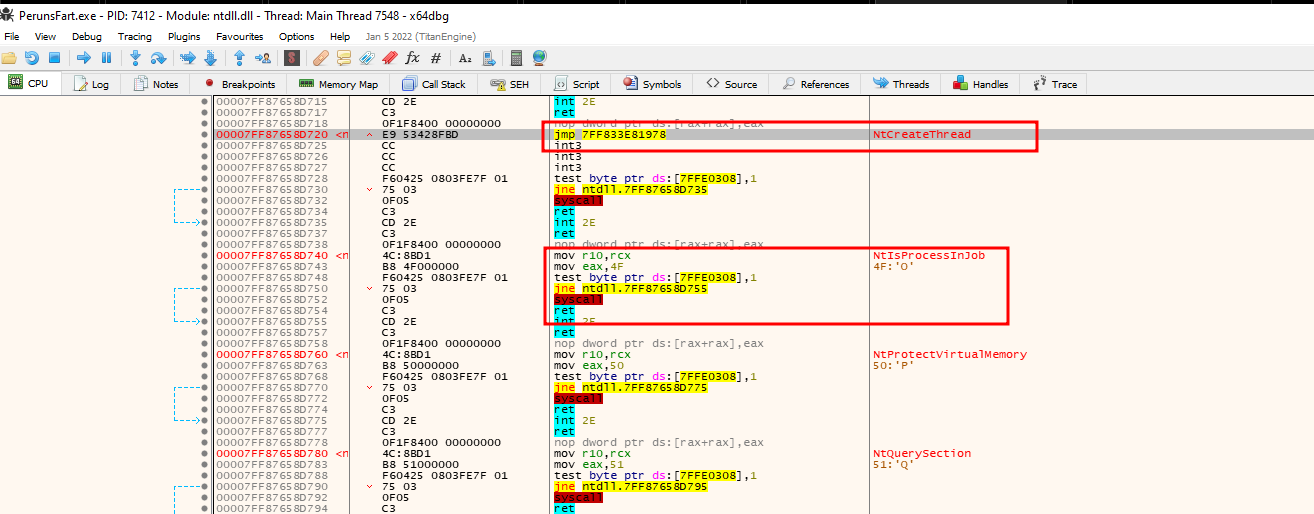This screenshot has height=514, width=1314.
Task: Click the Open file folder icon
Action: [x=11, y=58]
